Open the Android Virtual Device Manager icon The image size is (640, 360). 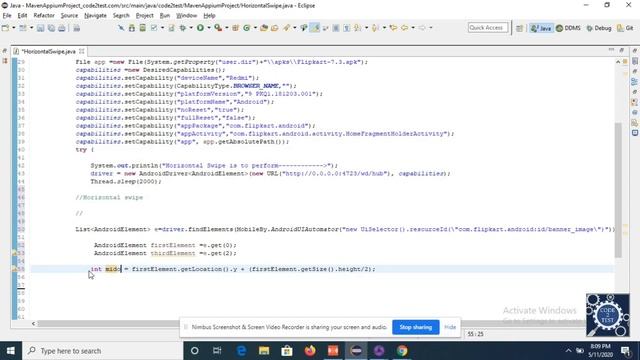point(142,28)
